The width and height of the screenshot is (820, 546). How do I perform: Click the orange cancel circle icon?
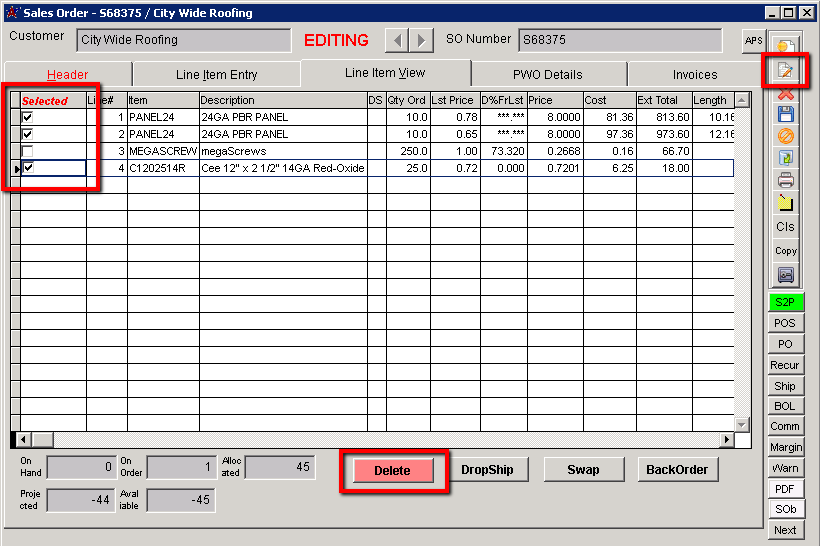[786, 136]
